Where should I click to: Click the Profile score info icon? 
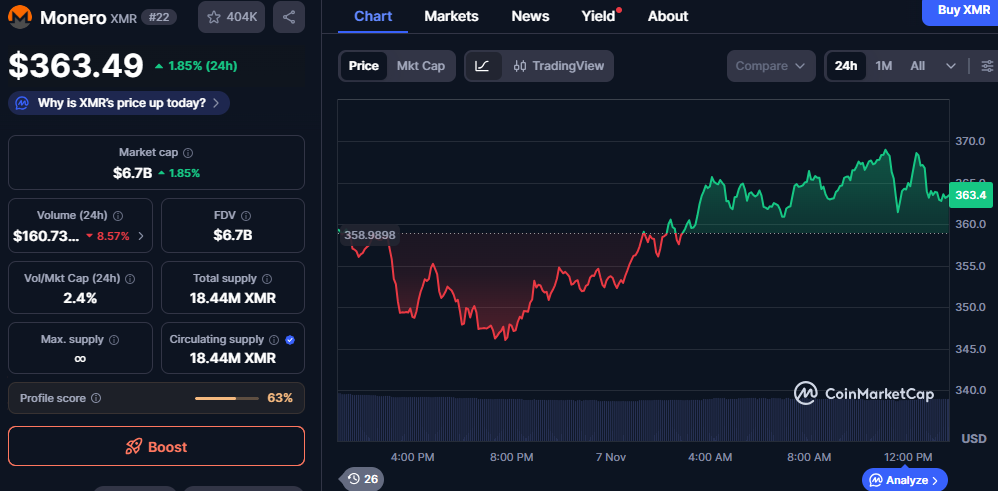point(96,398)
